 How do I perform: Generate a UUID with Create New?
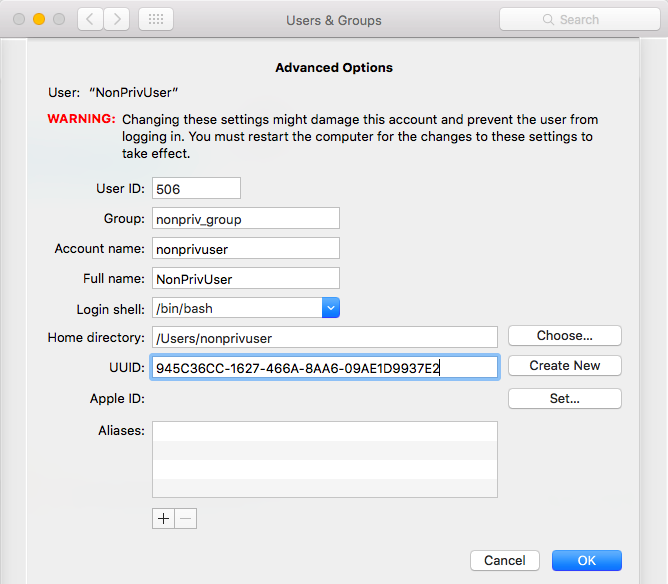(x=564, y=366)
